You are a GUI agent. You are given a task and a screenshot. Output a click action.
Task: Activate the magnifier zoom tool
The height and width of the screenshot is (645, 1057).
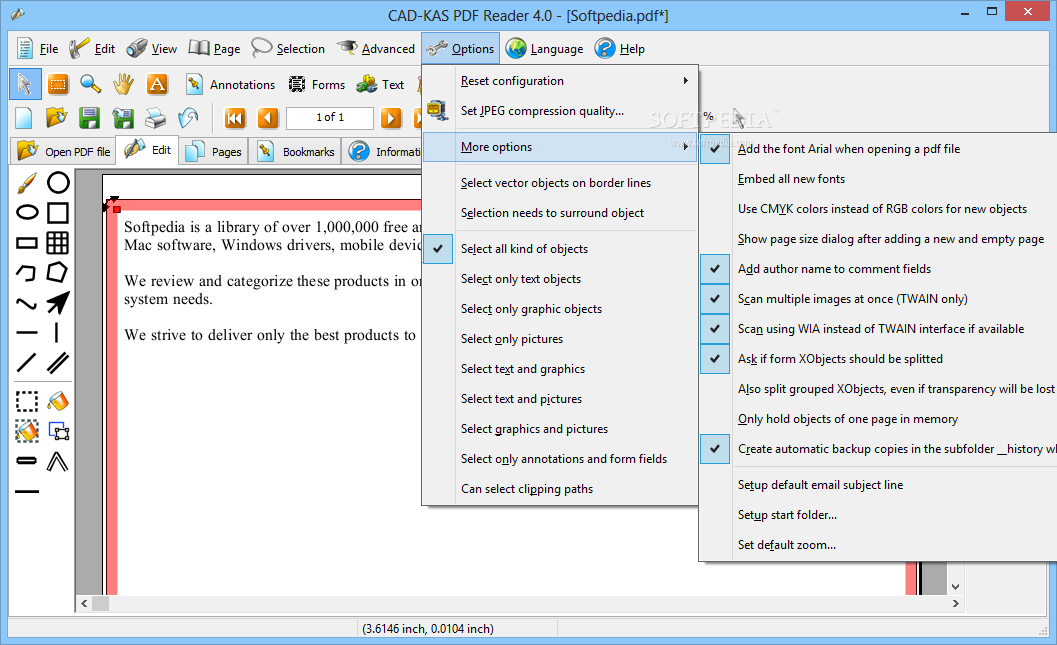[x=90, y=84]
